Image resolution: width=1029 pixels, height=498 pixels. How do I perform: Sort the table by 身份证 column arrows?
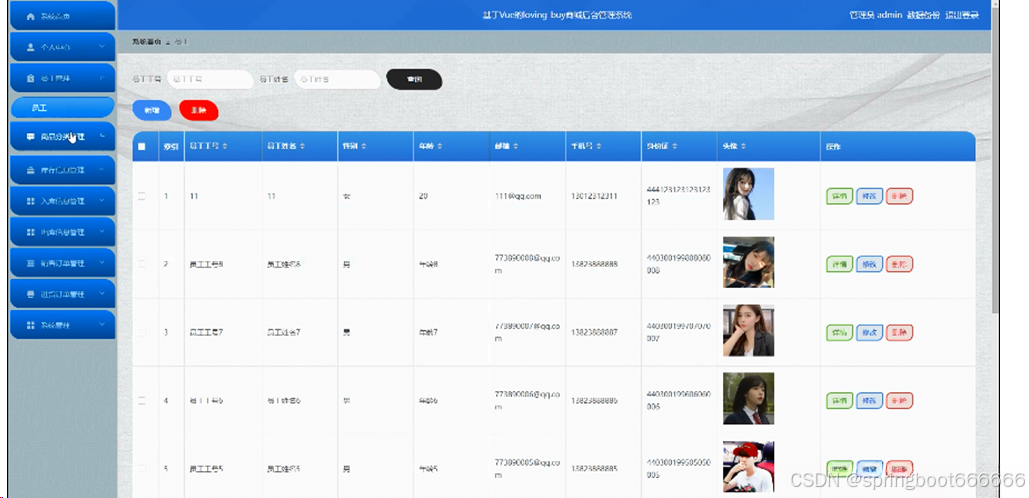674,147
